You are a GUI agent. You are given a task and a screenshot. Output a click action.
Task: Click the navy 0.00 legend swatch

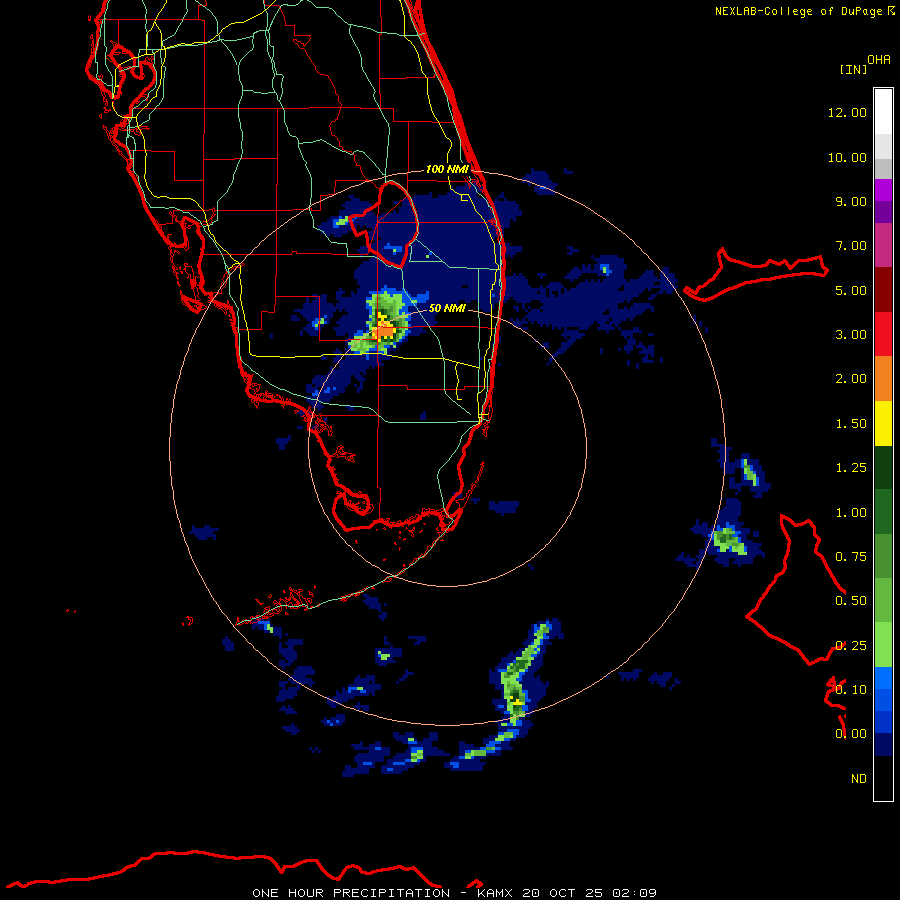pos(883,745)
